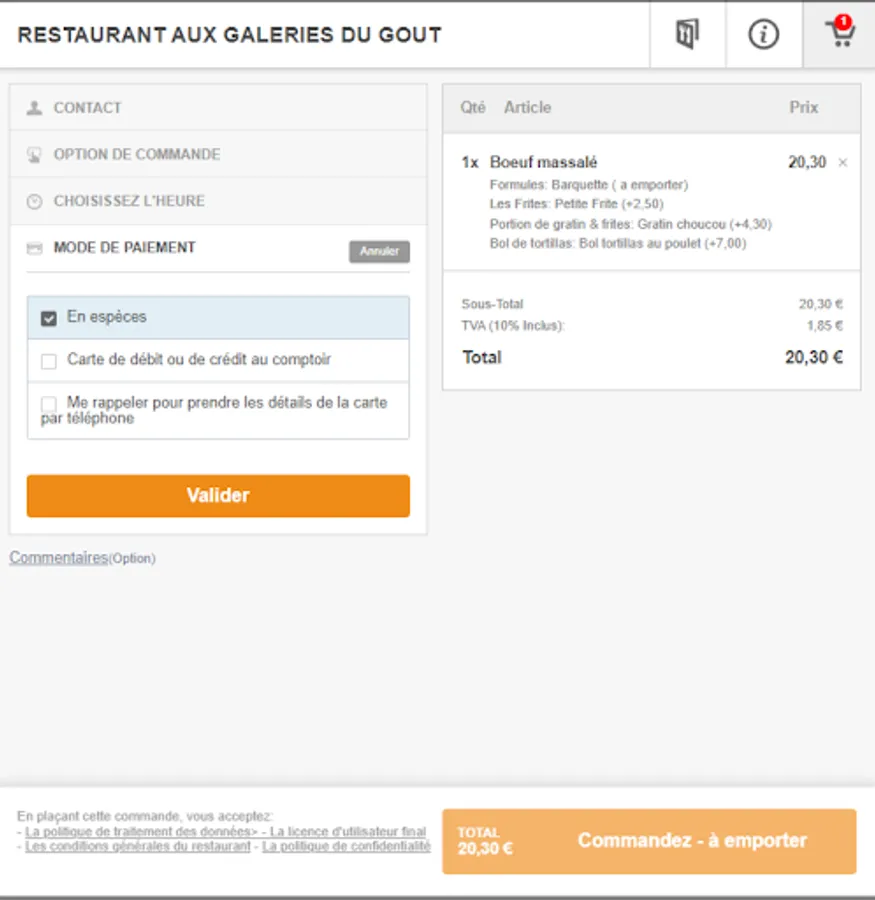Click the Option de commande icon
The width and height of the screenshot is (875, 900).
click(35, 155)
